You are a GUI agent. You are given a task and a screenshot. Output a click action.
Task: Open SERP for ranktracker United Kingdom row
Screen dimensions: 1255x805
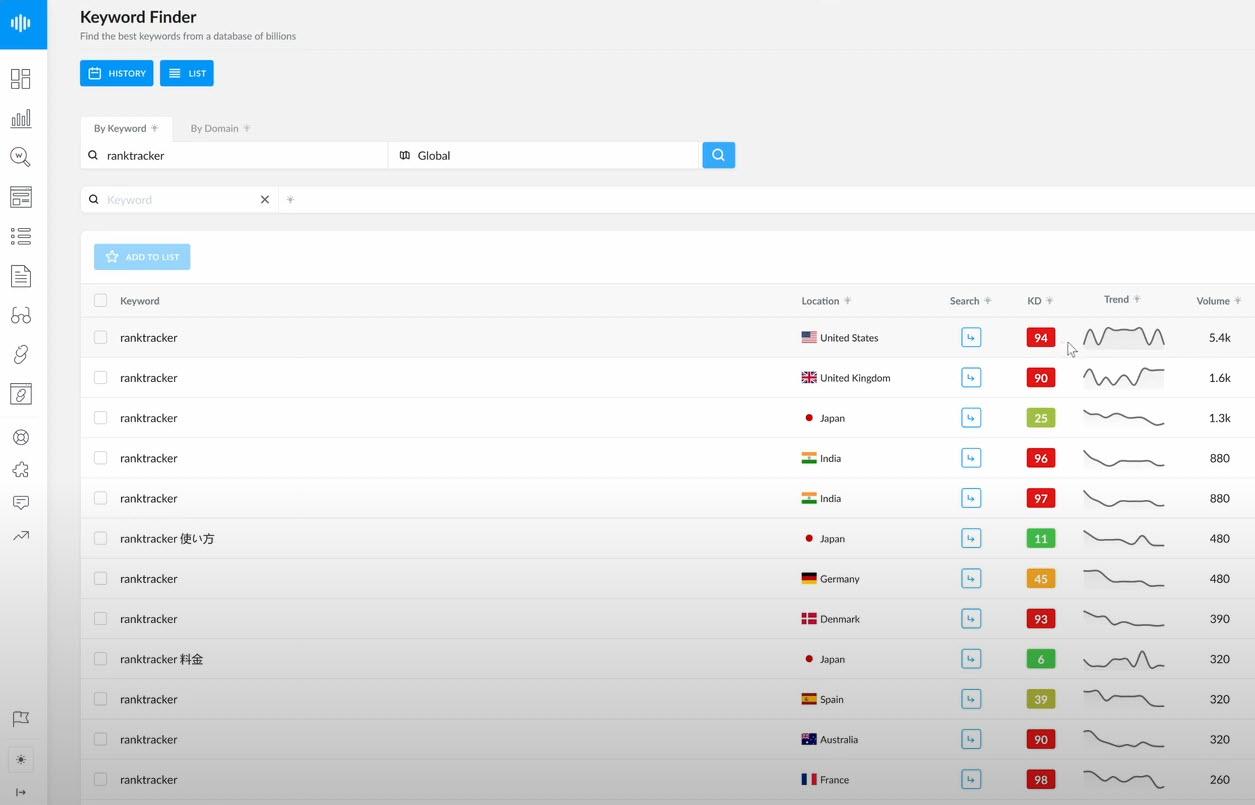point(970,378)
